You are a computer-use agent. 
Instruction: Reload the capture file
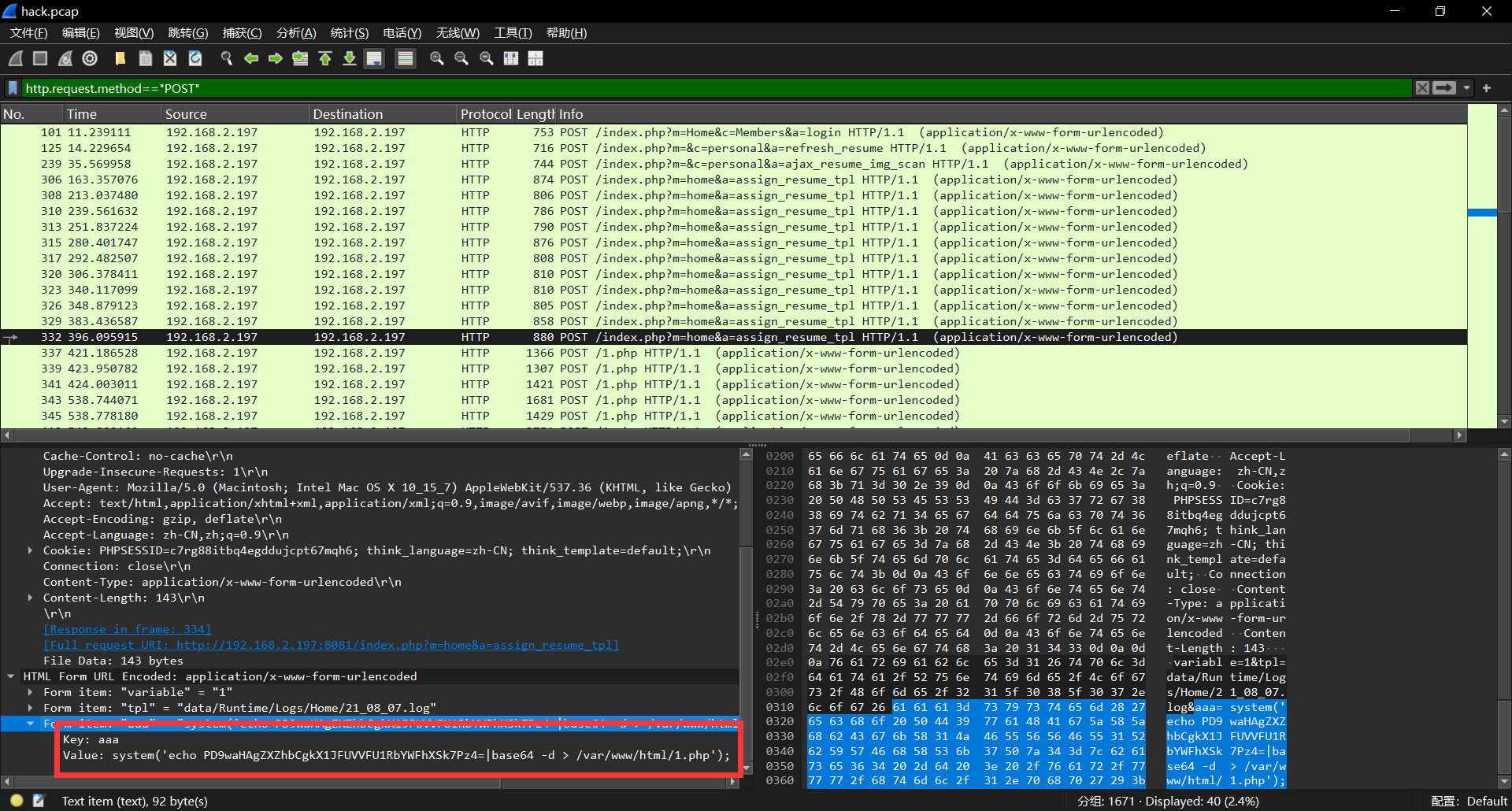[195, 58]
